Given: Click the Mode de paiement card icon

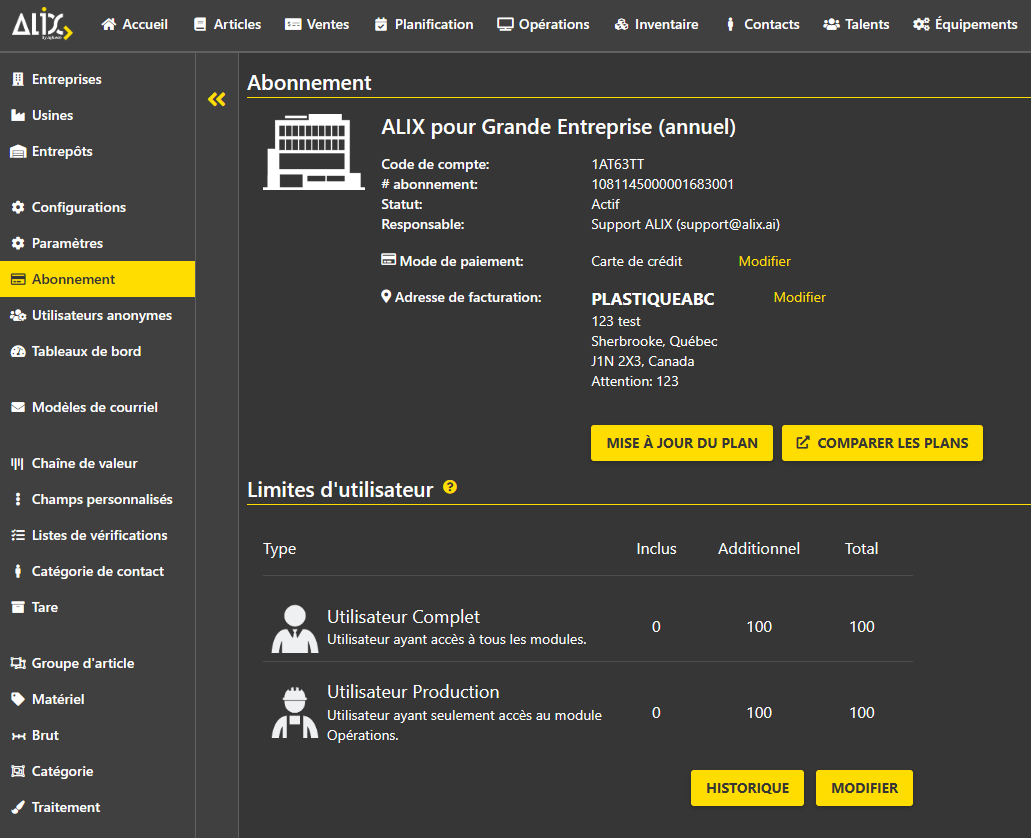Looking at the screenshot, I should [389, 259].
